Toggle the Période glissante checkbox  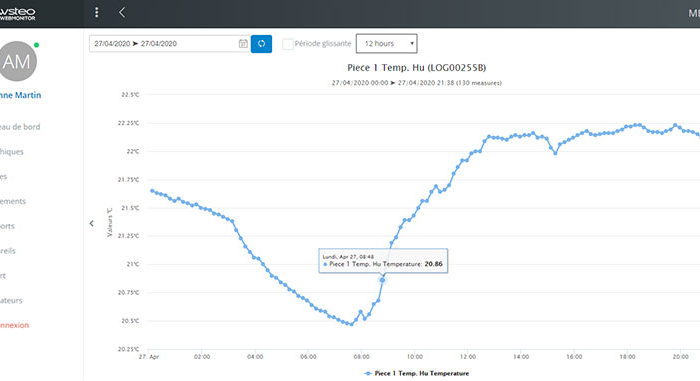point(288,44)
